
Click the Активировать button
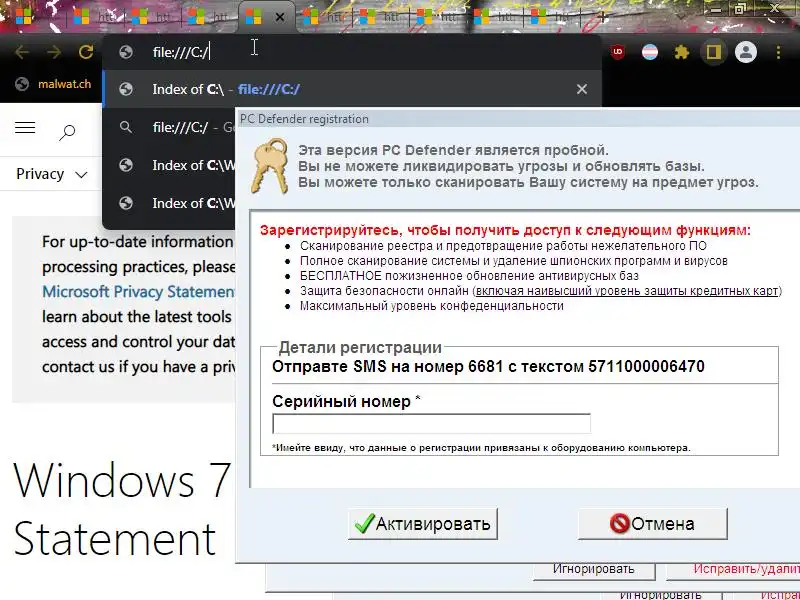pos(422,523)
